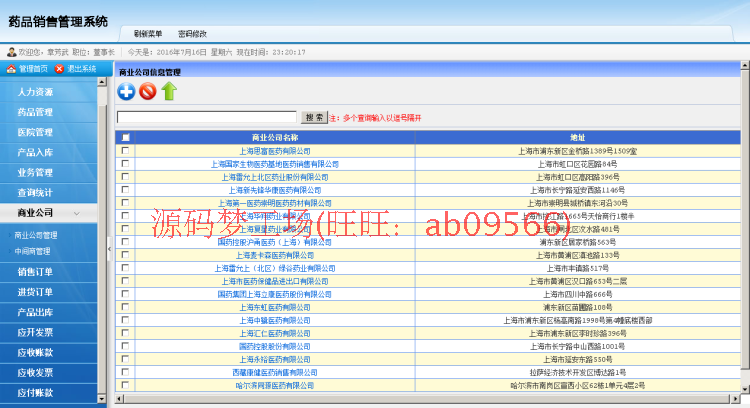Image resolution: width=750 pixels, height=408 pixels.
Task: Expand the 查询统计 sidebar section
Action: tap(48, 193)
